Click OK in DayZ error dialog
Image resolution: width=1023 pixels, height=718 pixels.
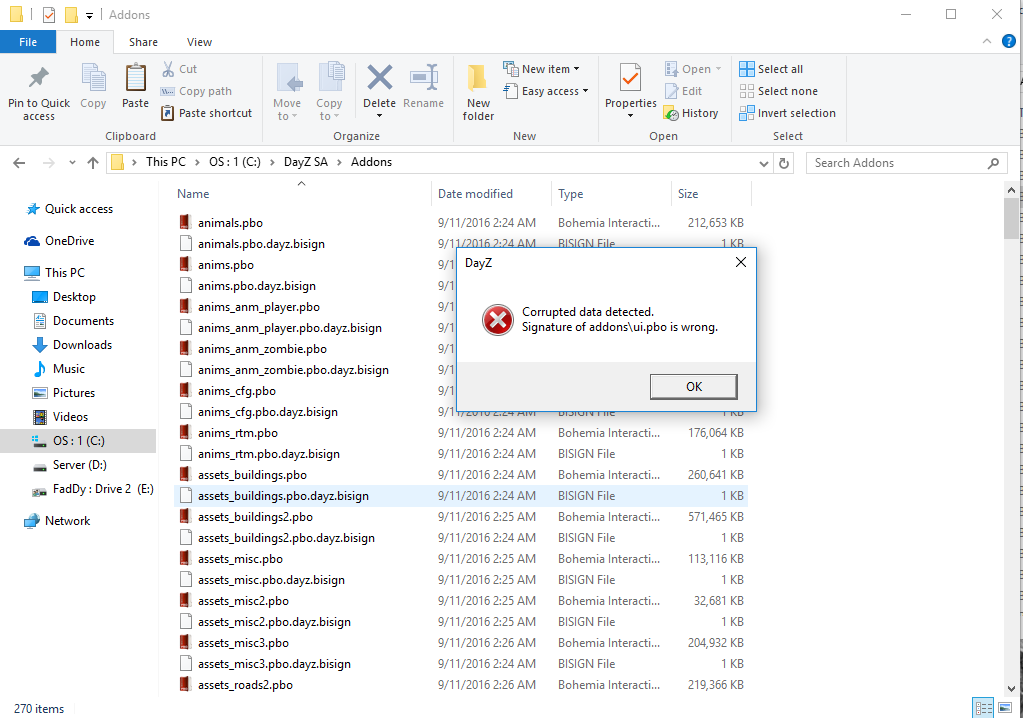point(694,387)
